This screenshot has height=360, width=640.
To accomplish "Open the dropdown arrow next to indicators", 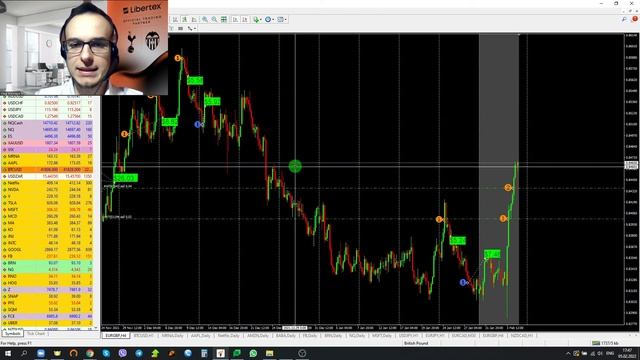I will (x=261, y=20).
